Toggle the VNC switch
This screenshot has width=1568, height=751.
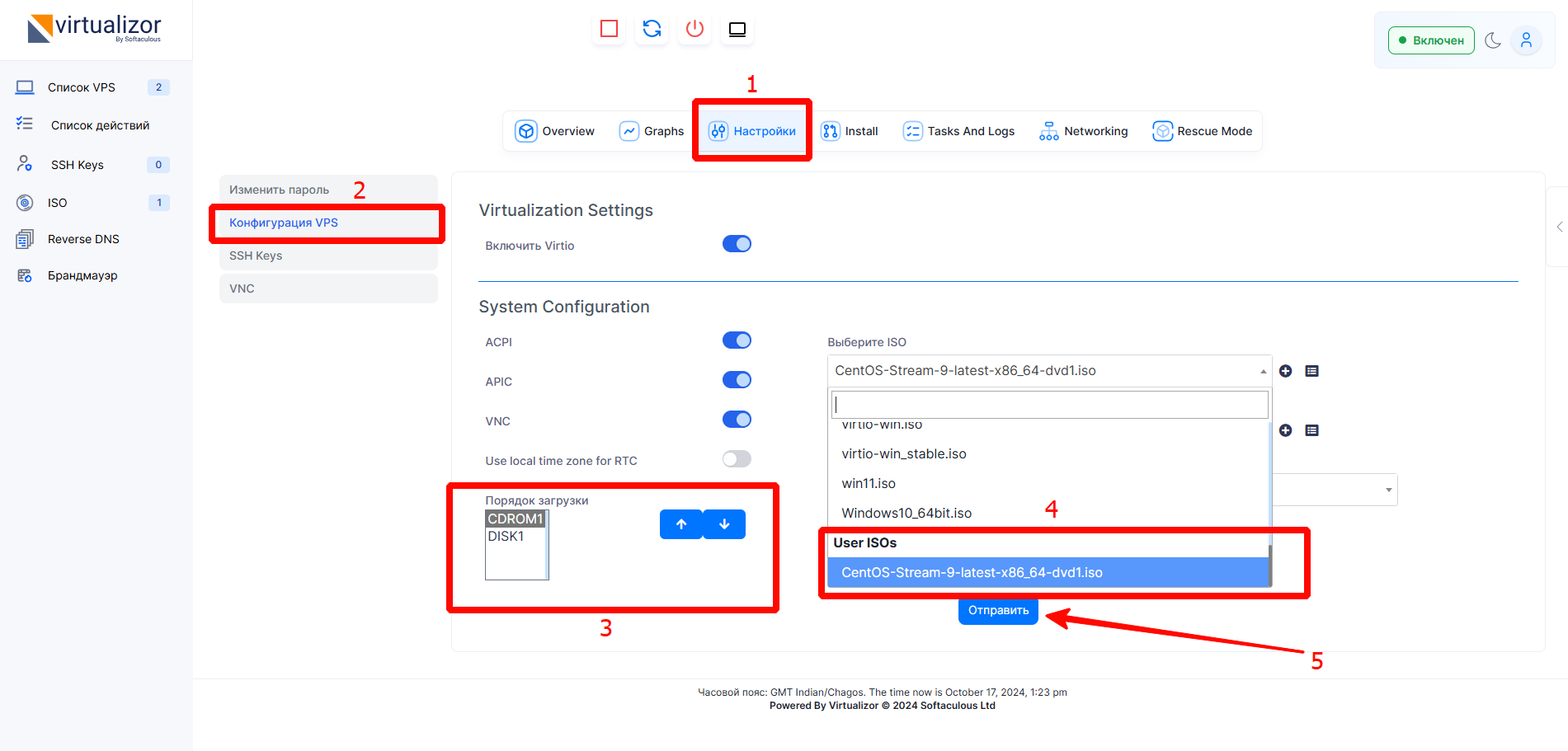coord(737,420)
